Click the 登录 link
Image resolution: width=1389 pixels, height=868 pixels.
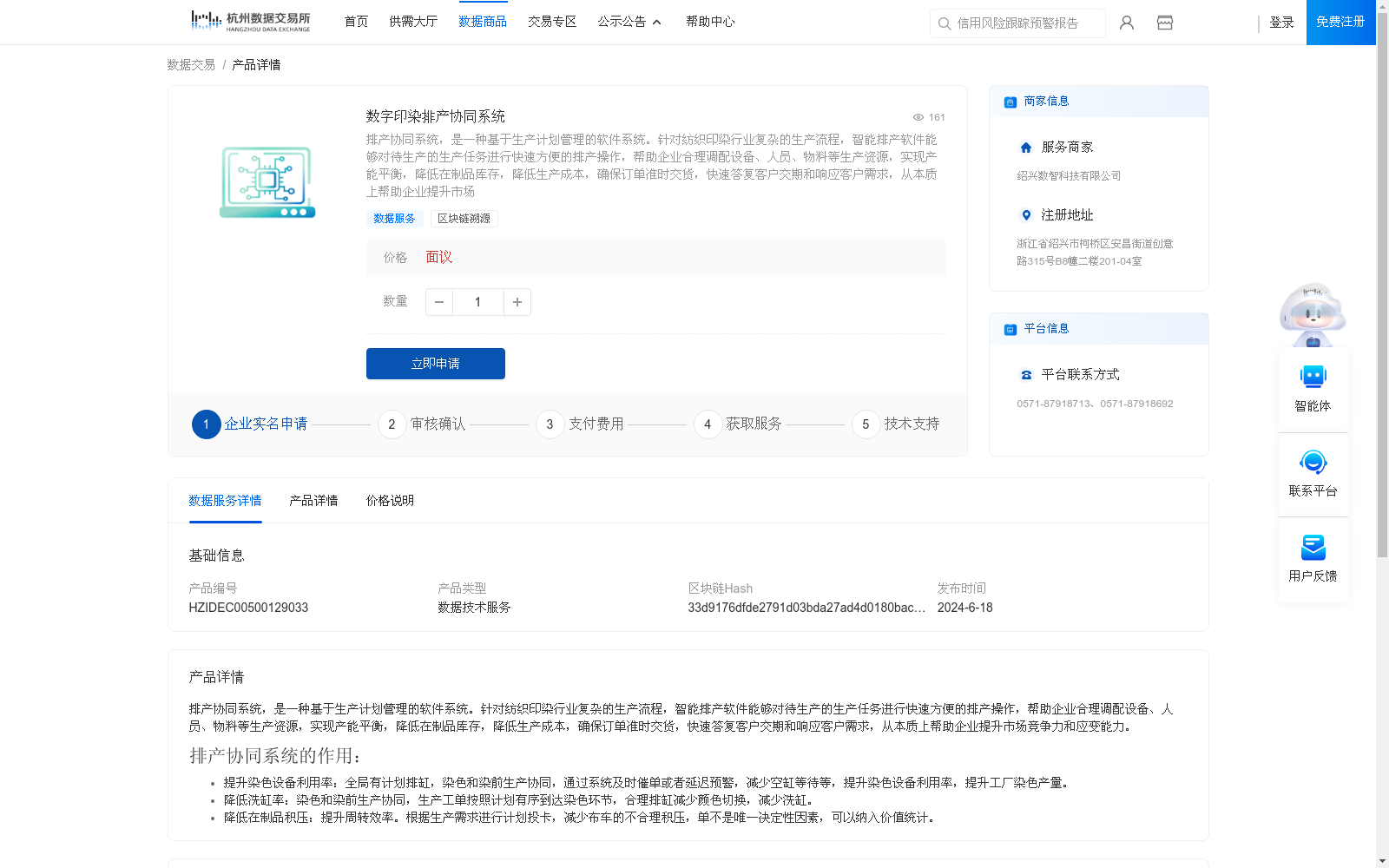pos(1281,23)
